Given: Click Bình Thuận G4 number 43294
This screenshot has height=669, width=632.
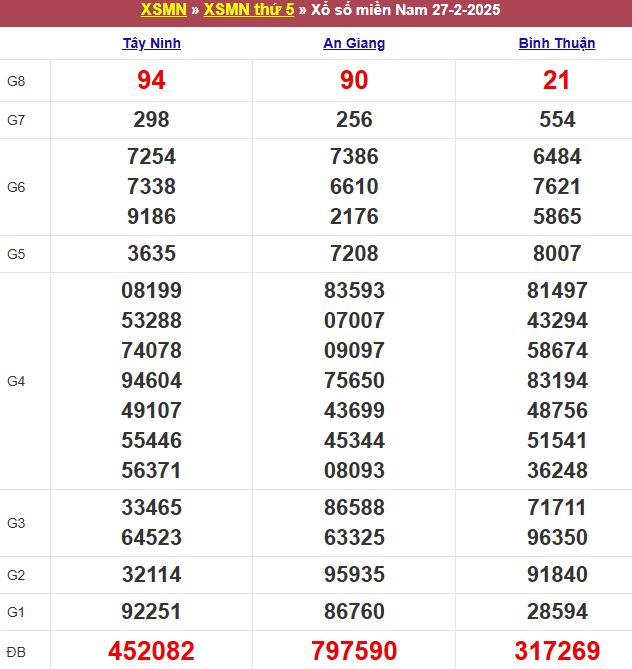Looking at the screenshot, I should click(557, 320).
